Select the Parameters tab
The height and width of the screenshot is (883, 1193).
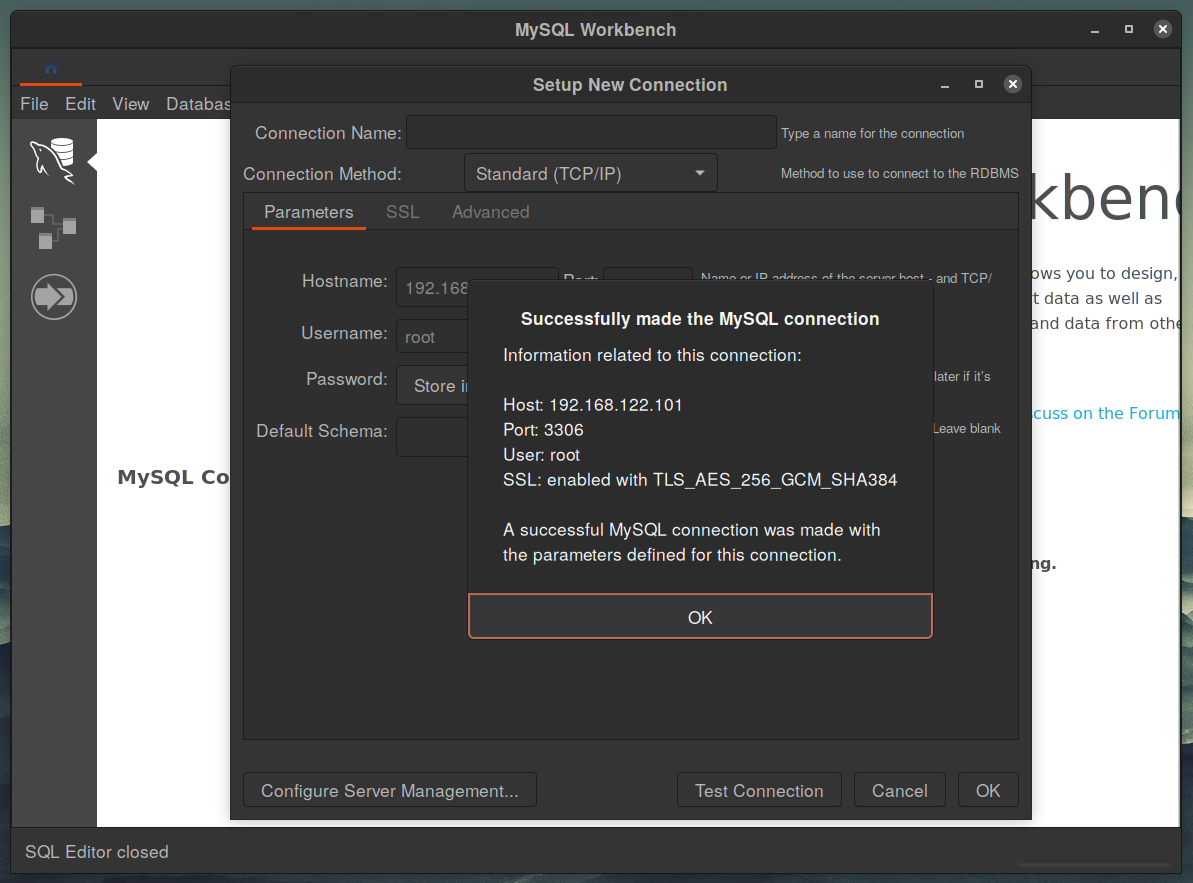308,212
